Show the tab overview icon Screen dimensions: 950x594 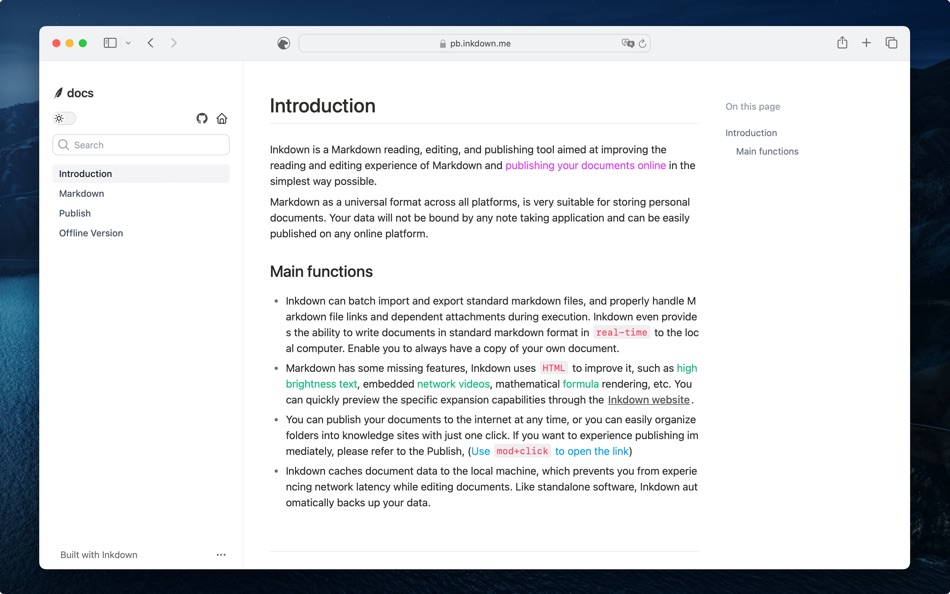[x=891, y=43]
